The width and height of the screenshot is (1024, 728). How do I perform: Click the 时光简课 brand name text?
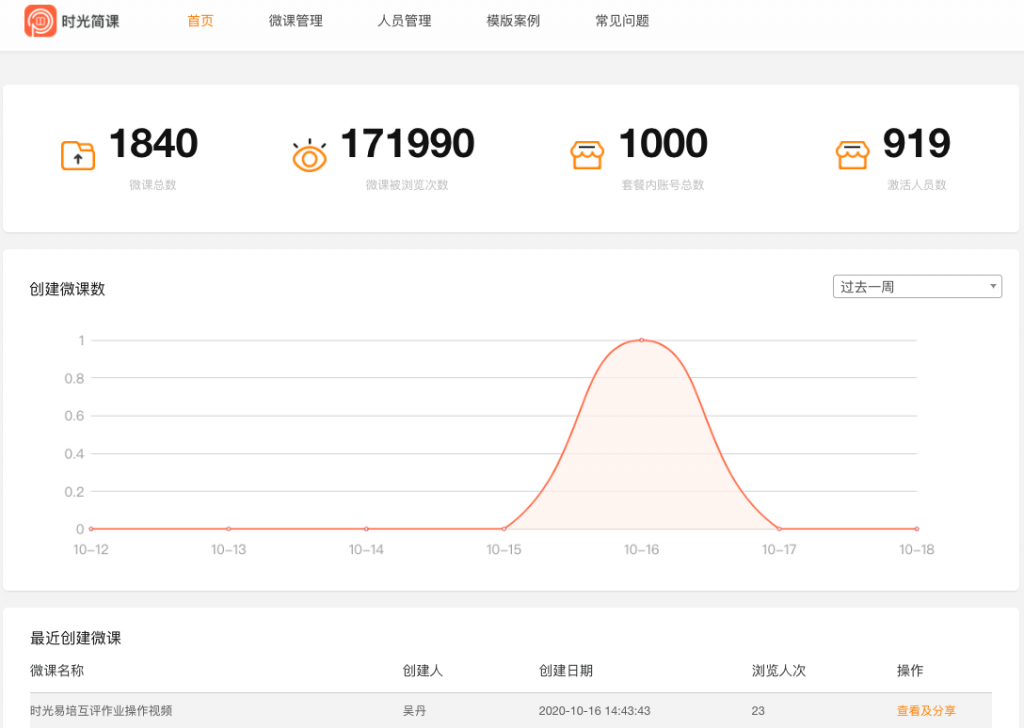click(90, 21)
